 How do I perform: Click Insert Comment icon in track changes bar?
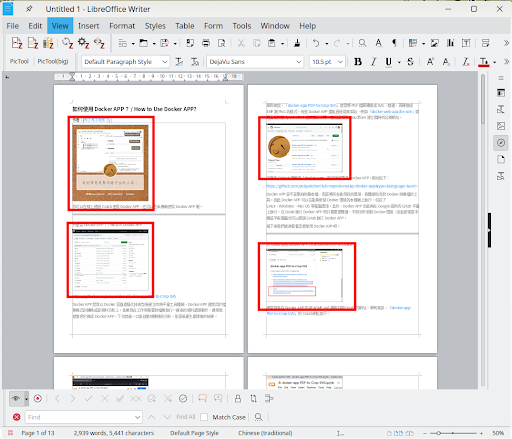coord(202,398)
